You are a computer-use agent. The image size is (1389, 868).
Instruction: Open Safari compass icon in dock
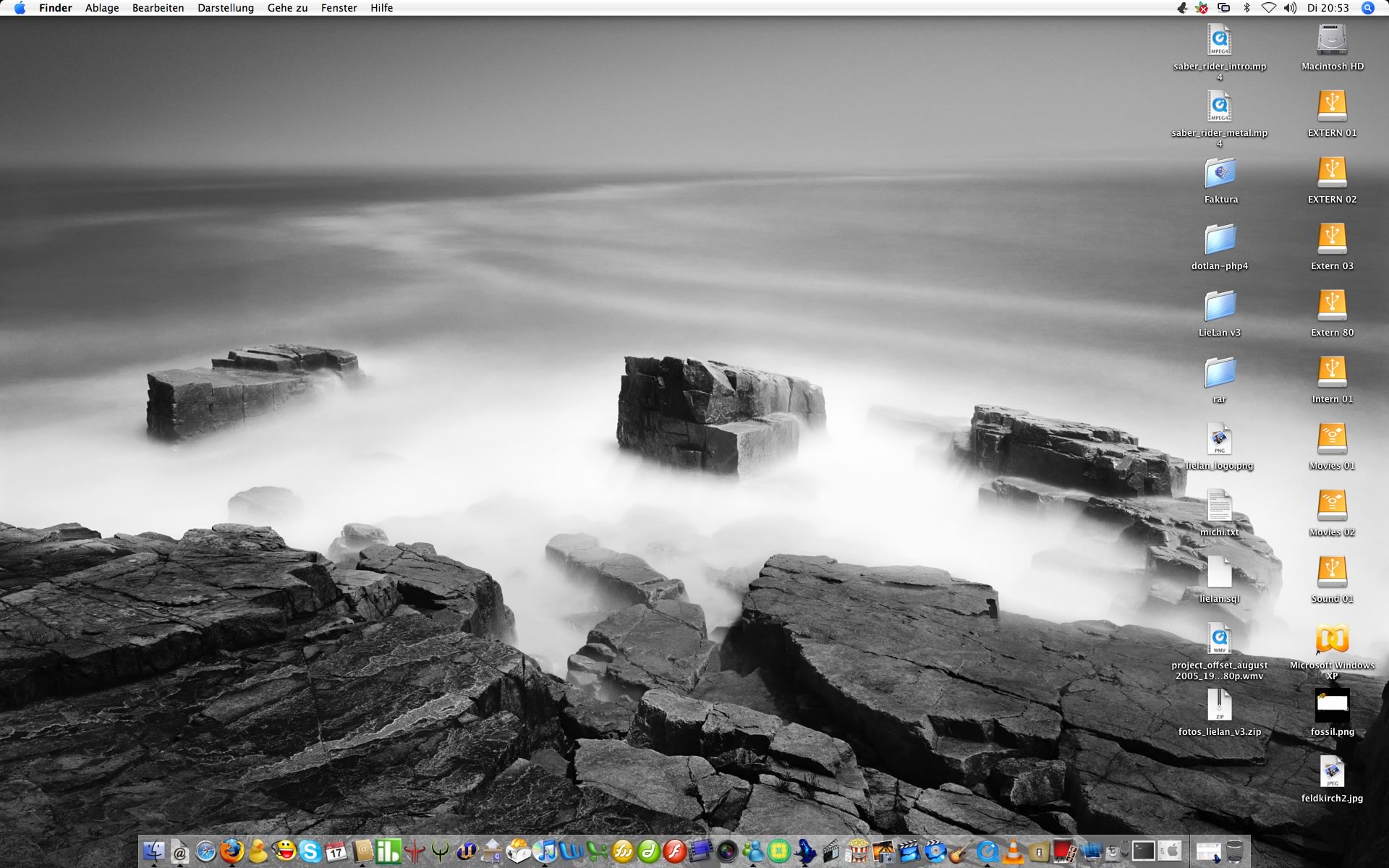(x=206, y=851)
